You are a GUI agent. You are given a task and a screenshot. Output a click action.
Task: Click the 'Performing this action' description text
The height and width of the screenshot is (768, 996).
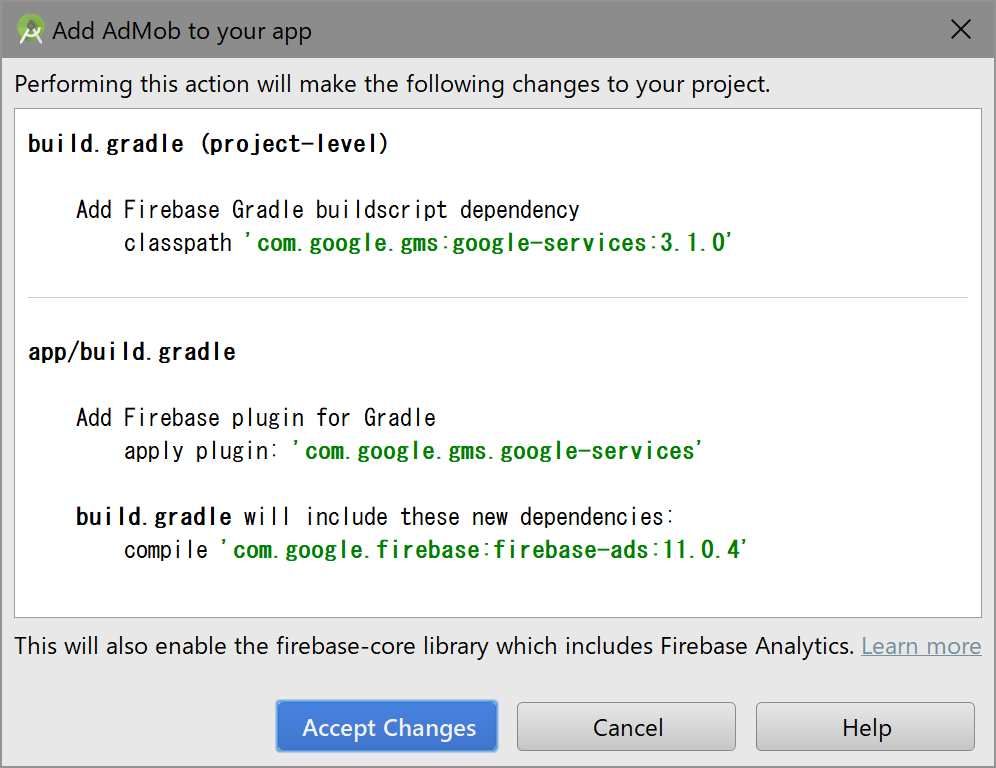392,84
